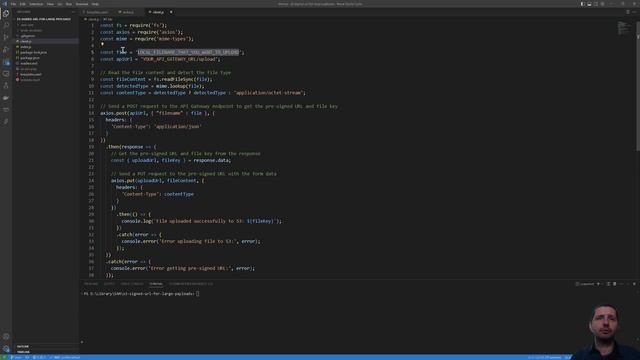640x360 pixels.
Task: Open the new terminal dropdown arrow
Action: tap(602, 284)
